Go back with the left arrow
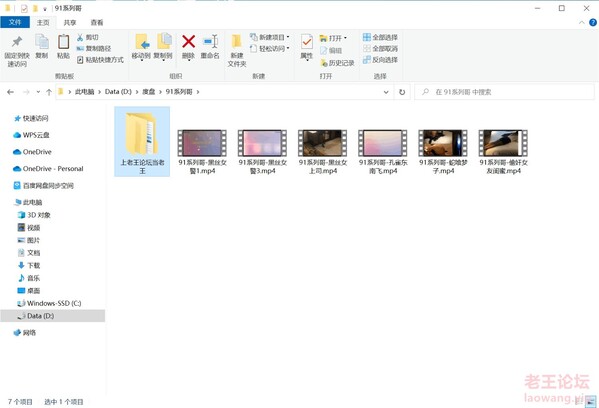The image size is (599, 408). [10, 92]
